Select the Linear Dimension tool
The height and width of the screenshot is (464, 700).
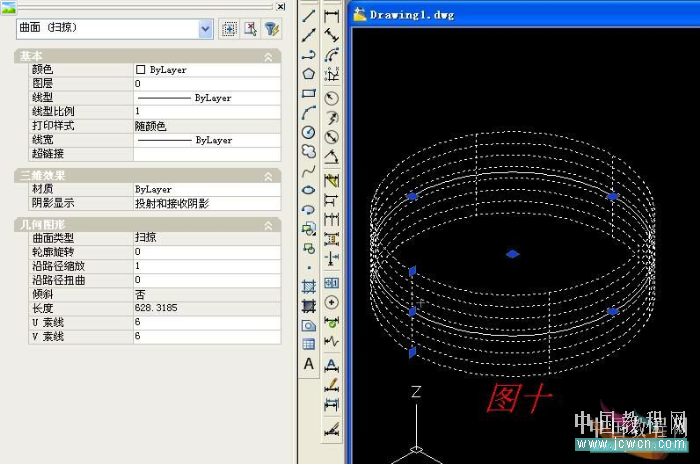[332, 15]
